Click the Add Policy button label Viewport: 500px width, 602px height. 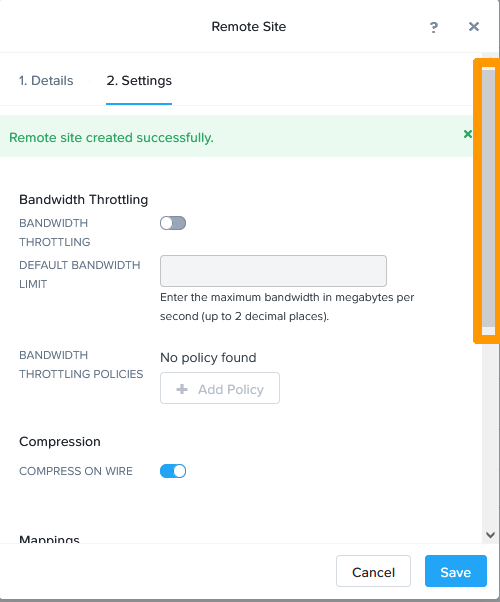point(231,389)
